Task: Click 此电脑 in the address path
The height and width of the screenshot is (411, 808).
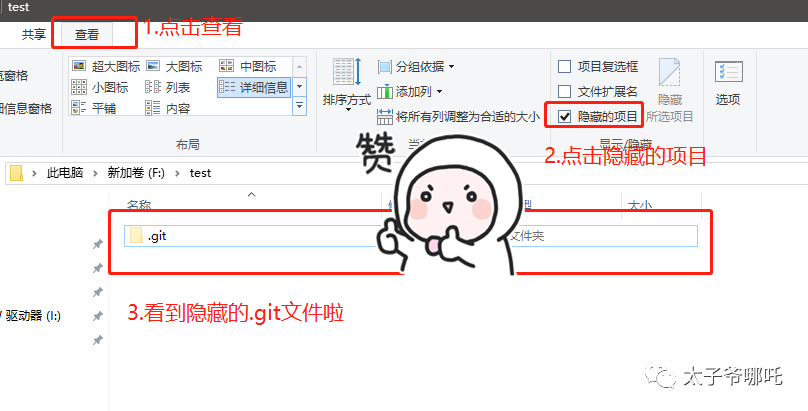Action: tap(65, 173)
